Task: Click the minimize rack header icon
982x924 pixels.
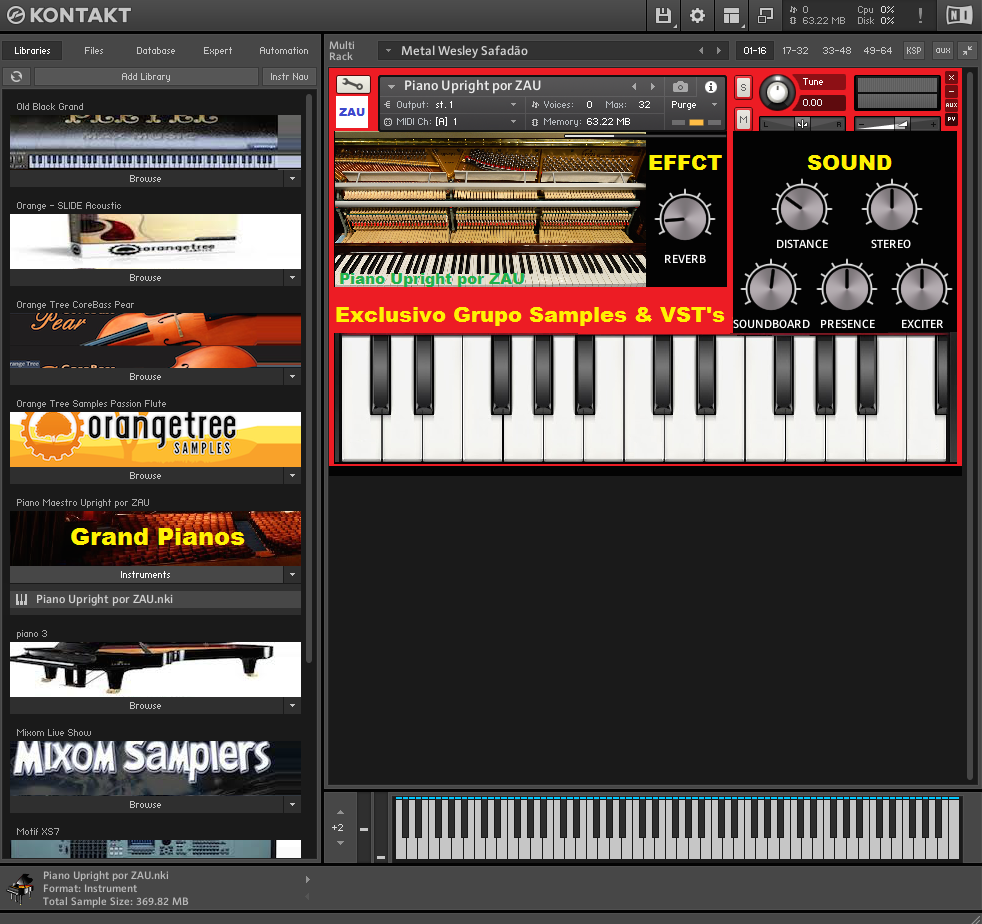Action: [x=967, y=51]
